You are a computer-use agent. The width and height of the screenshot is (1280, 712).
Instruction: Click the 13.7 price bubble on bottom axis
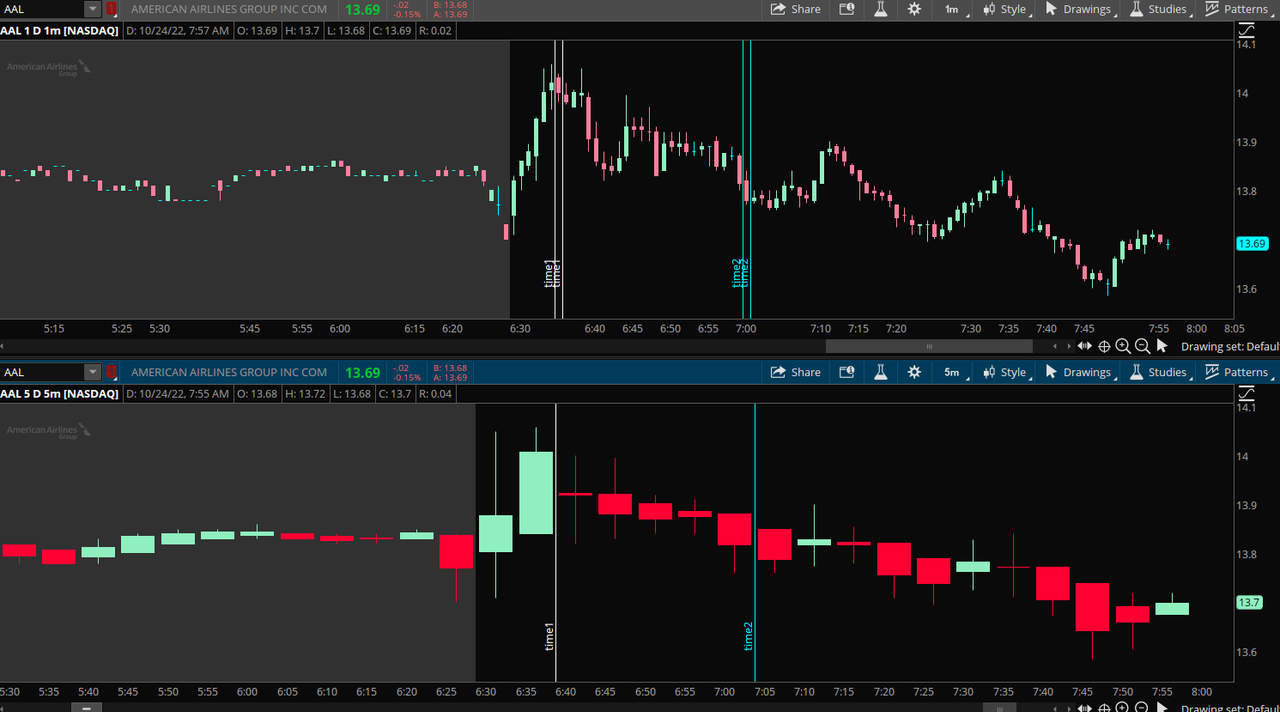point(1250,602)
